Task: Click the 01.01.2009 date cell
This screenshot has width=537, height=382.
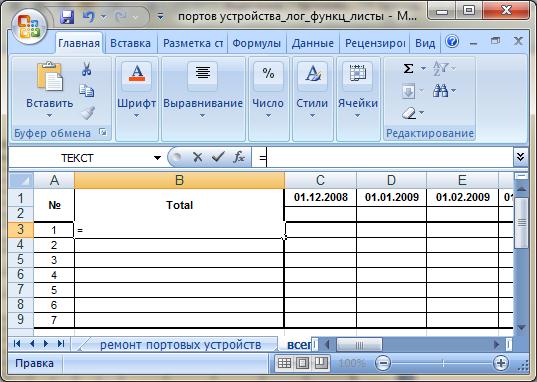Action: [392, 197]
